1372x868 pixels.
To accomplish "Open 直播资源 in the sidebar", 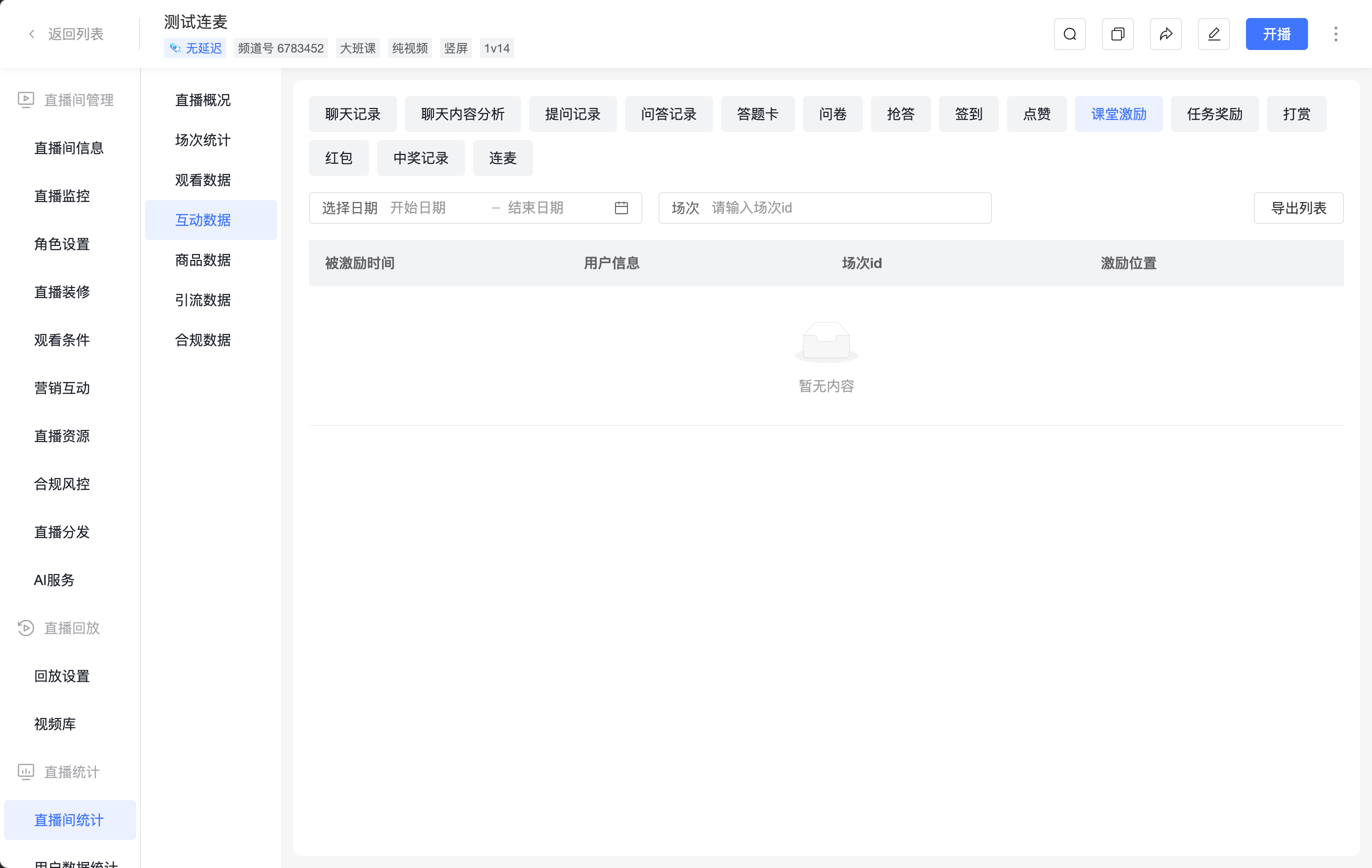I will (69, 436).
